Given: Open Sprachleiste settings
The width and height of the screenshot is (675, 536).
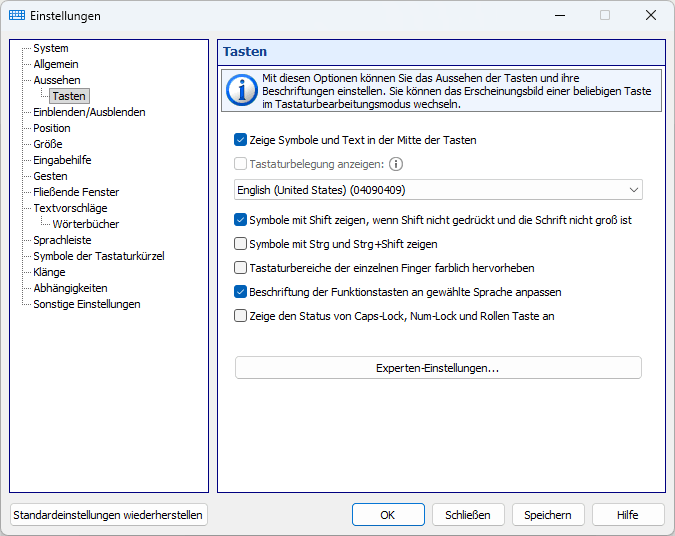Looking at the screenshot, I should 62,240.
